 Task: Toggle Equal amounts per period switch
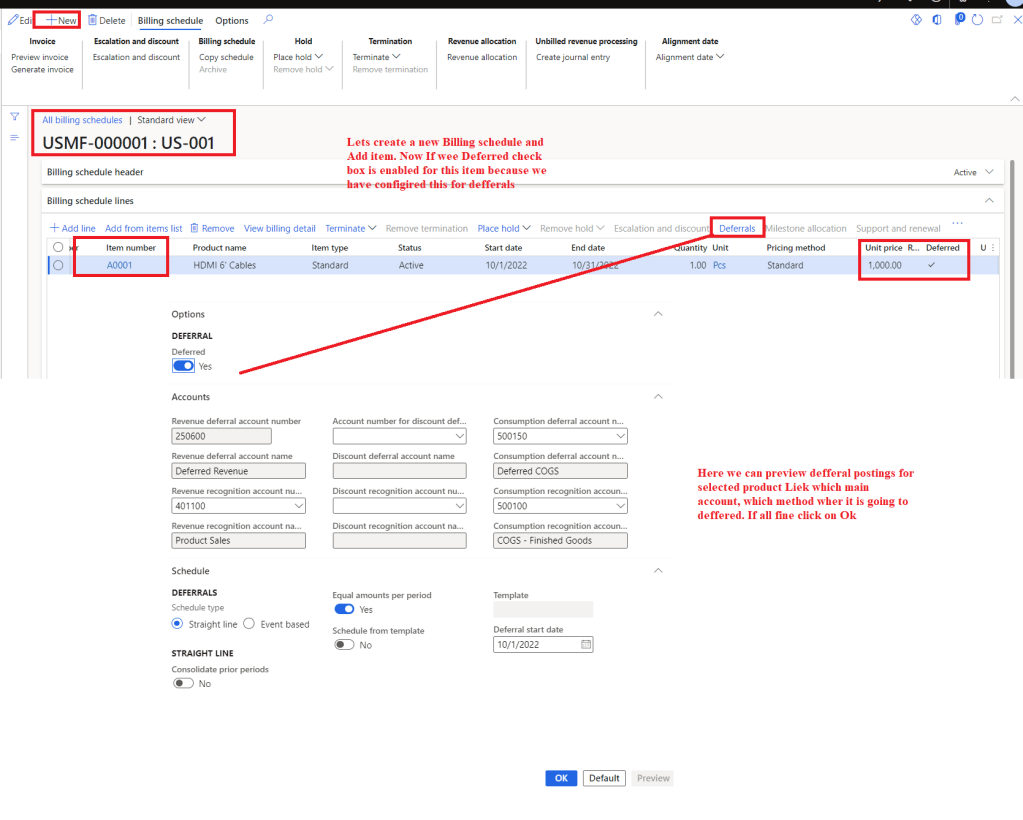pyautogui.click(x=344, y=609)
